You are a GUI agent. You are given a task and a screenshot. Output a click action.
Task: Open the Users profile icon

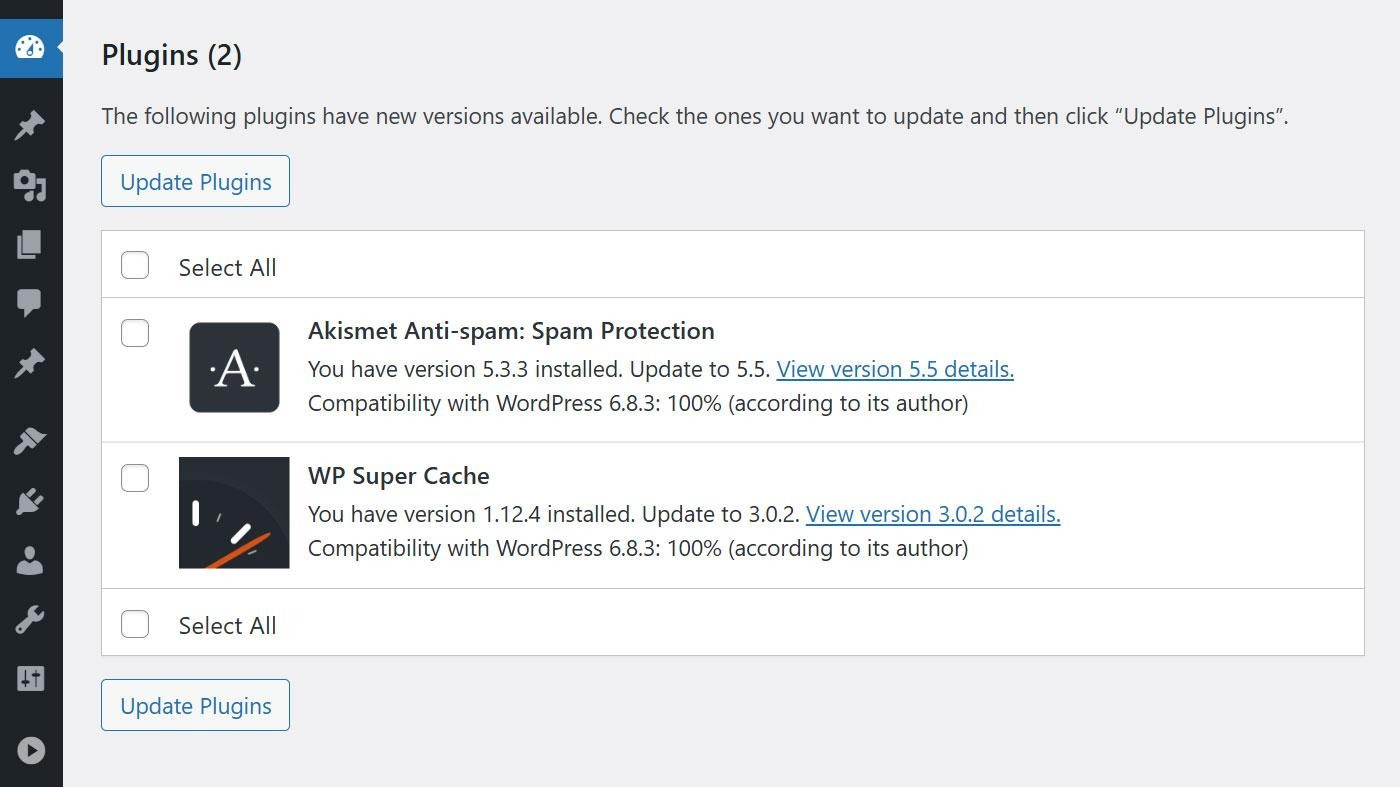[30, 561]
